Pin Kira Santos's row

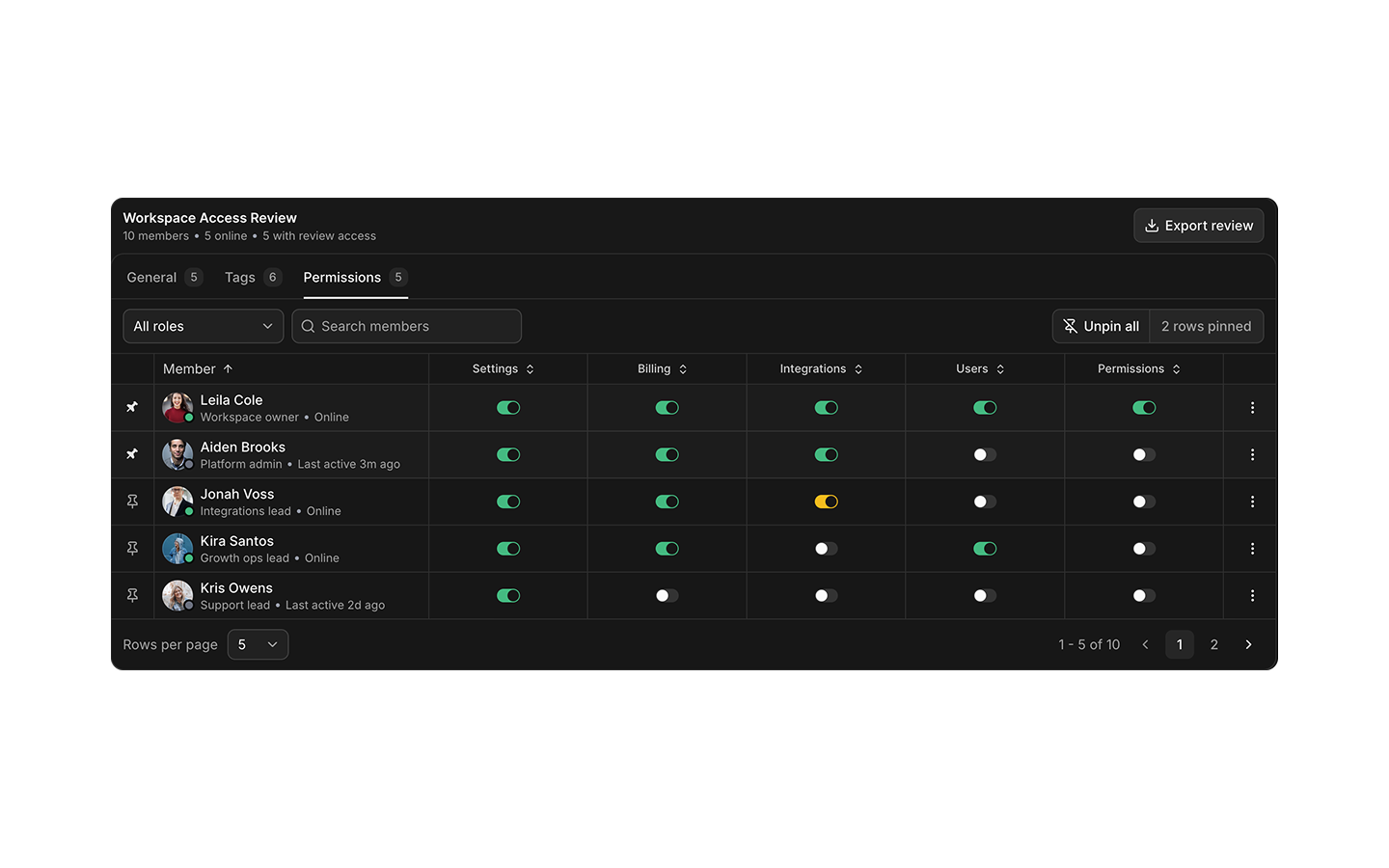pyautogui.click(x=132, y=549)
